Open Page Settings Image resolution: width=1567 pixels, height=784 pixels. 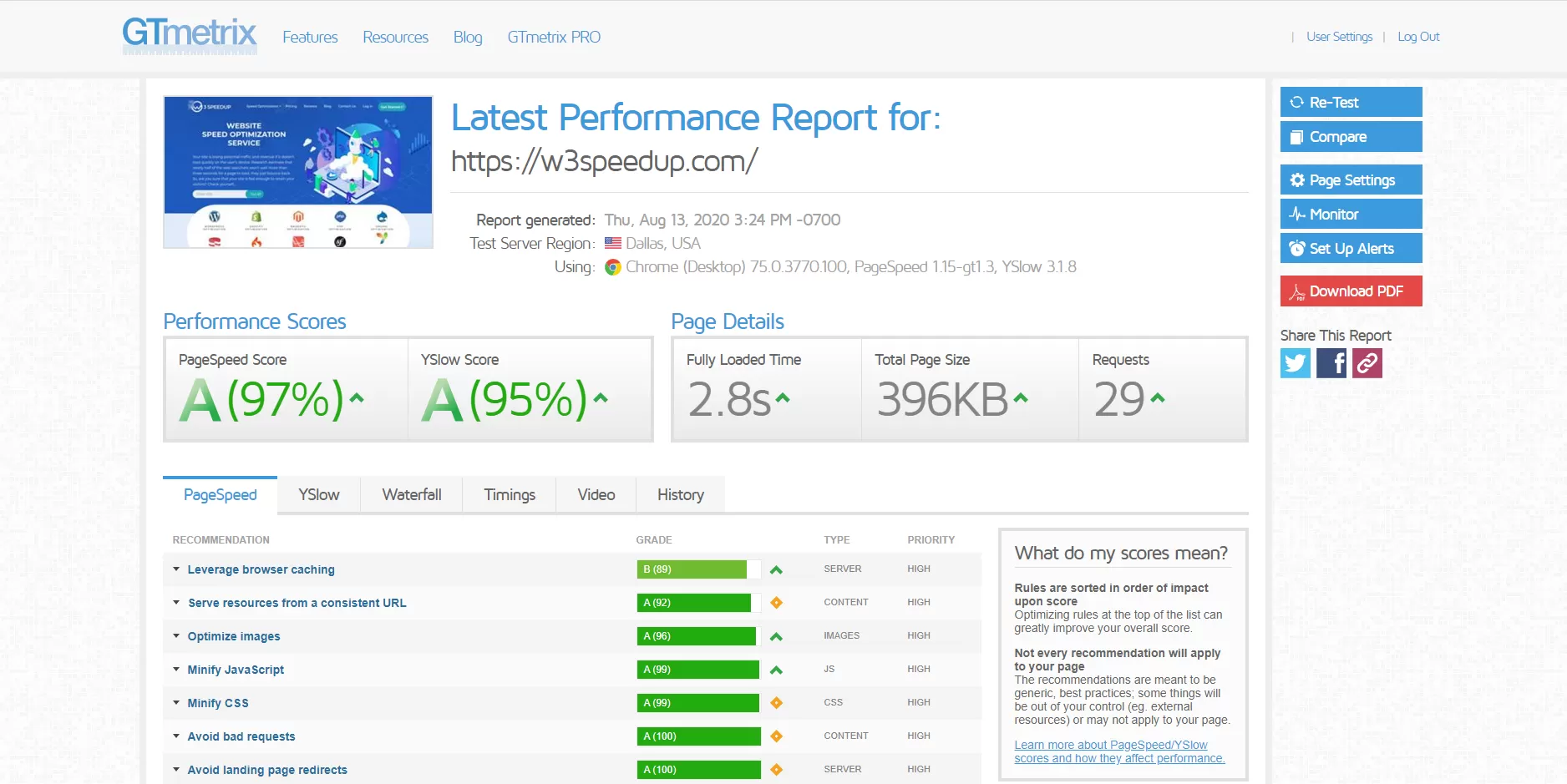pos(1351,180)
